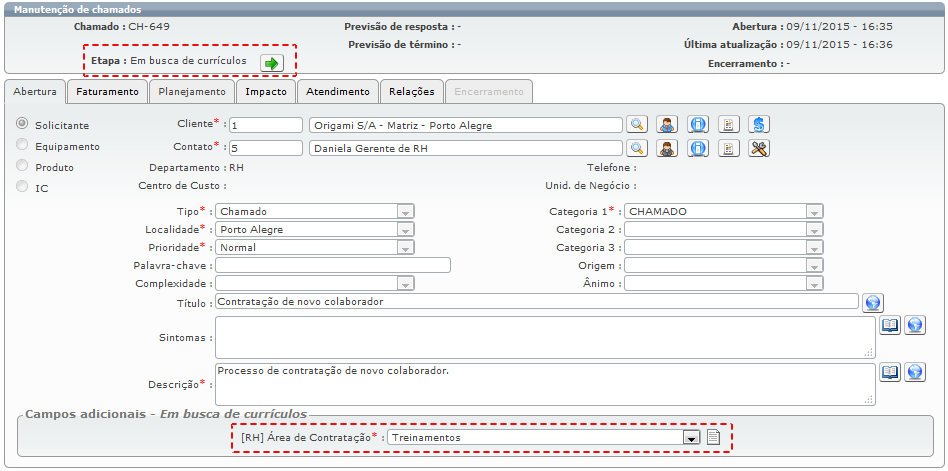Click the book icon beside Sintomas field

coord(889,325)
